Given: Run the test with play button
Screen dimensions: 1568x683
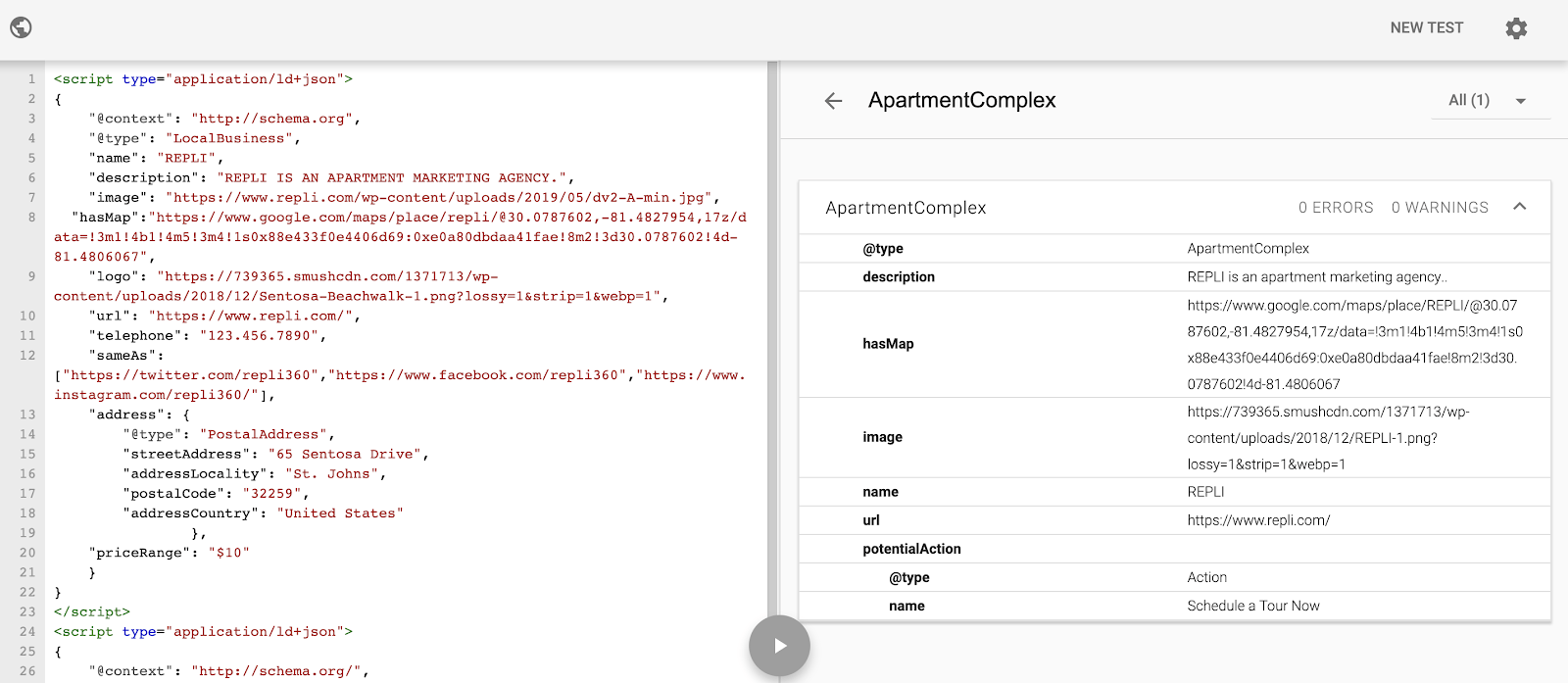Looking at the screenshot, I should [x=779, y=646].
